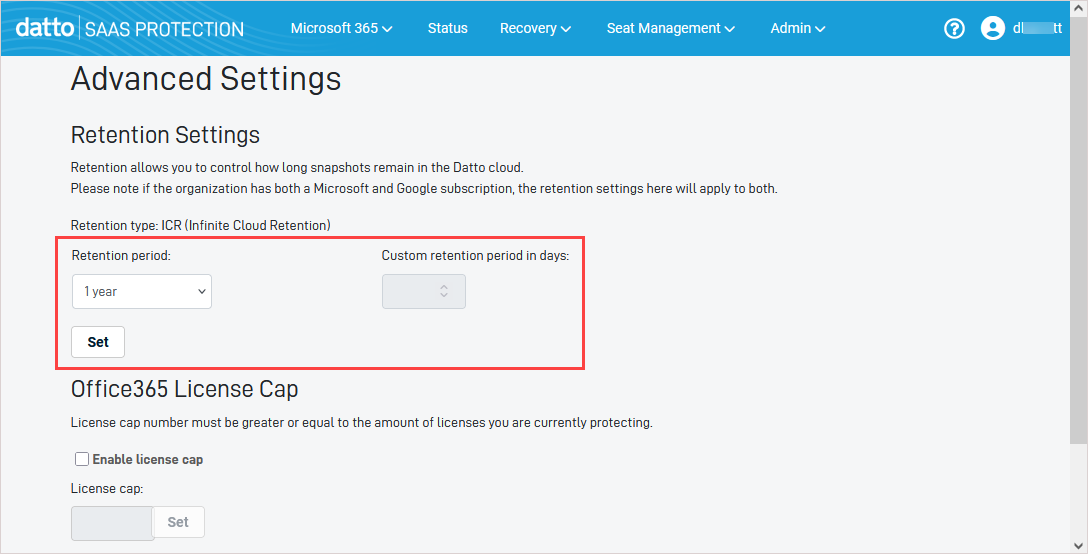Screen dimensions: 1088x554
Task: Open the help question mark icon
Action: coord(954,28)
